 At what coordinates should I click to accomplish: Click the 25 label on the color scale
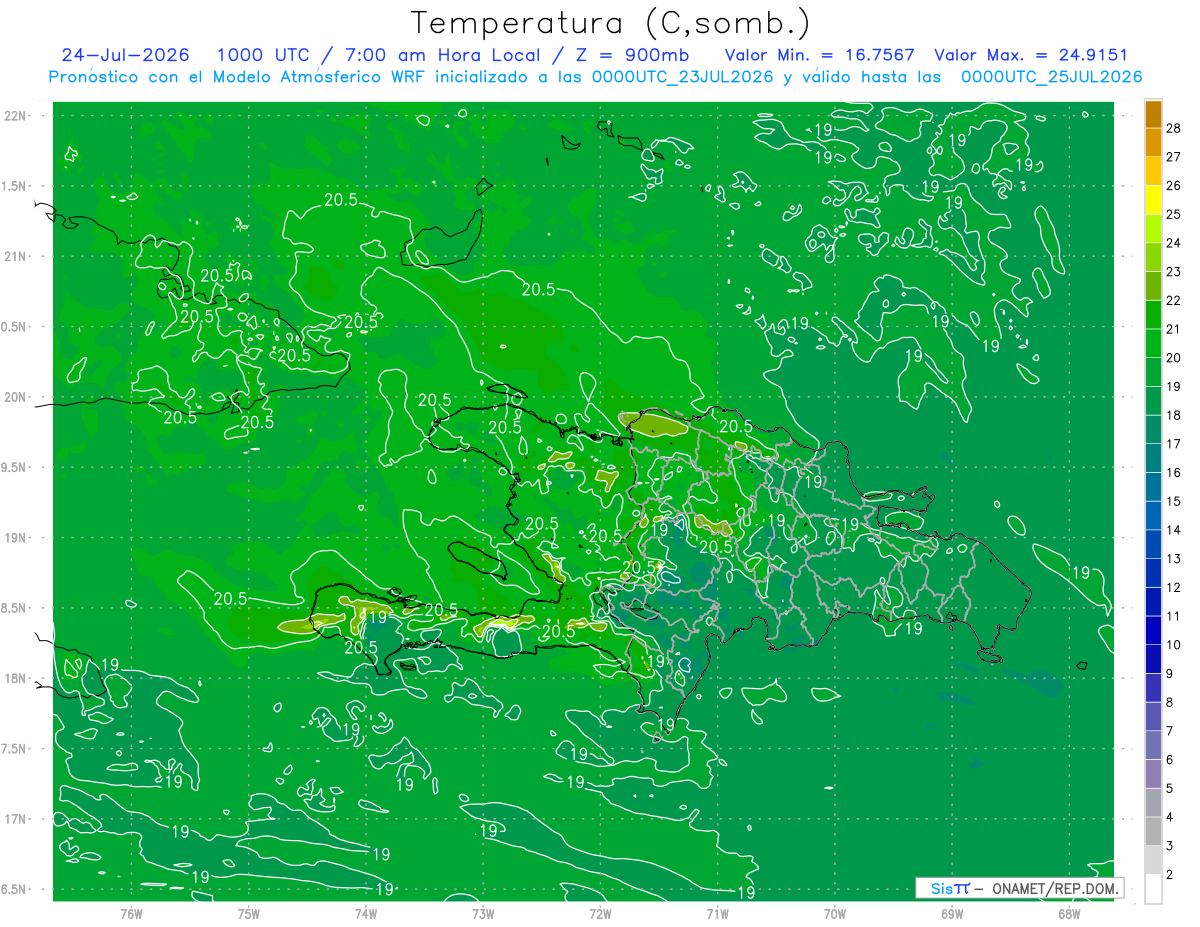[1174, 214]
